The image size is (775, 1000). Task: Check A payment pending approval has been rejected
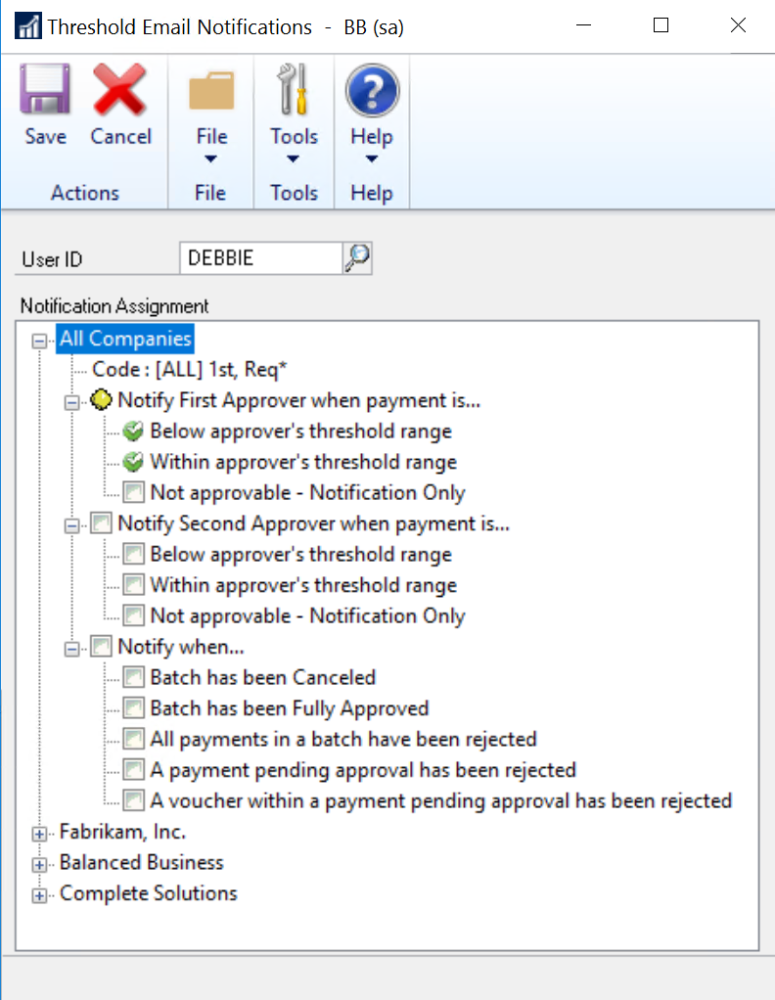[133, 769]
